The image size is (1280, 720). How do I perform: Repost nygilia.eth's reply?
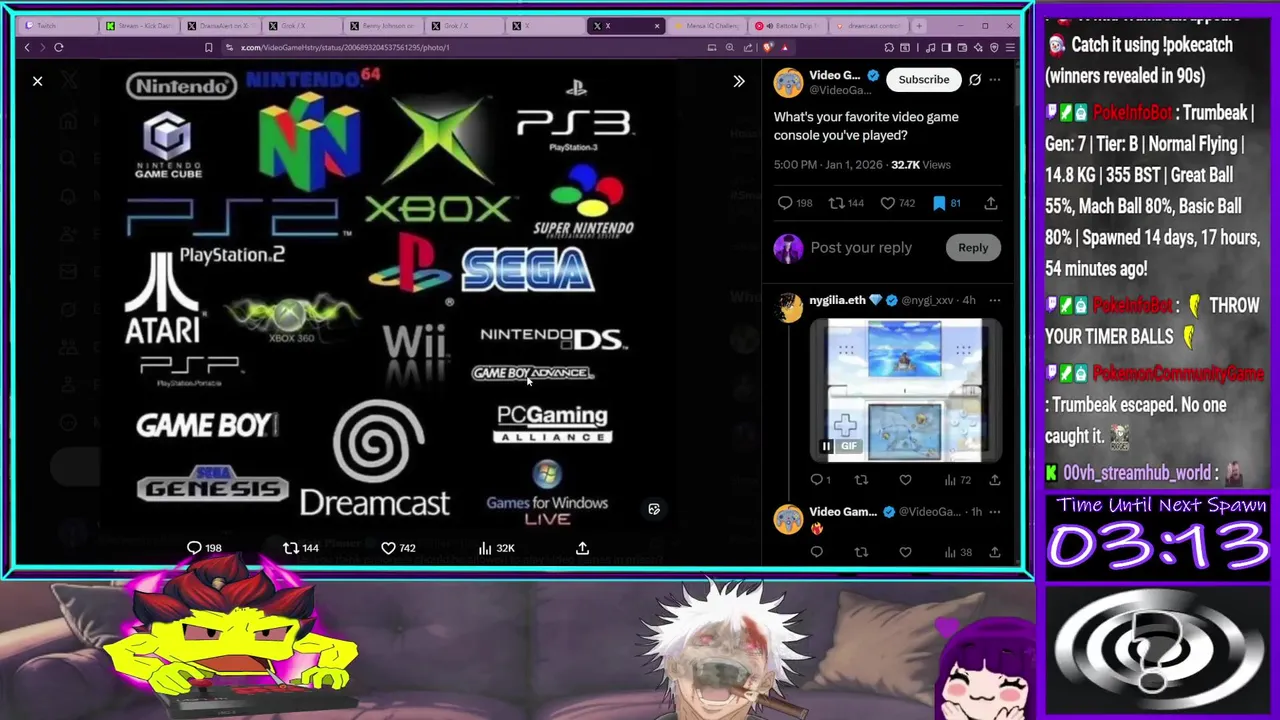[861, 480]
